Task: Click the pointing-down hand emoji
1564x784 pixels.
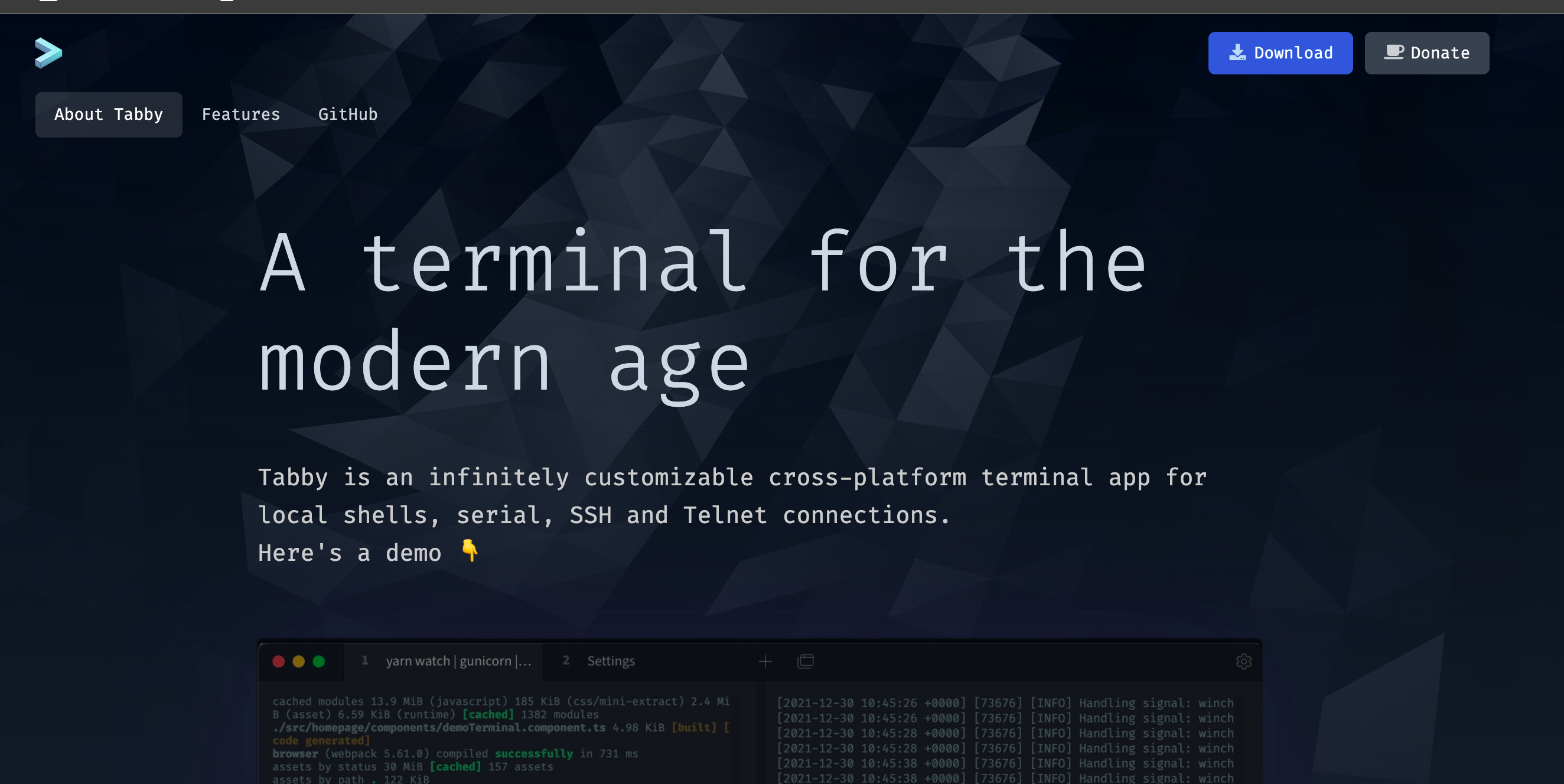Action: [x=470, y=550]
